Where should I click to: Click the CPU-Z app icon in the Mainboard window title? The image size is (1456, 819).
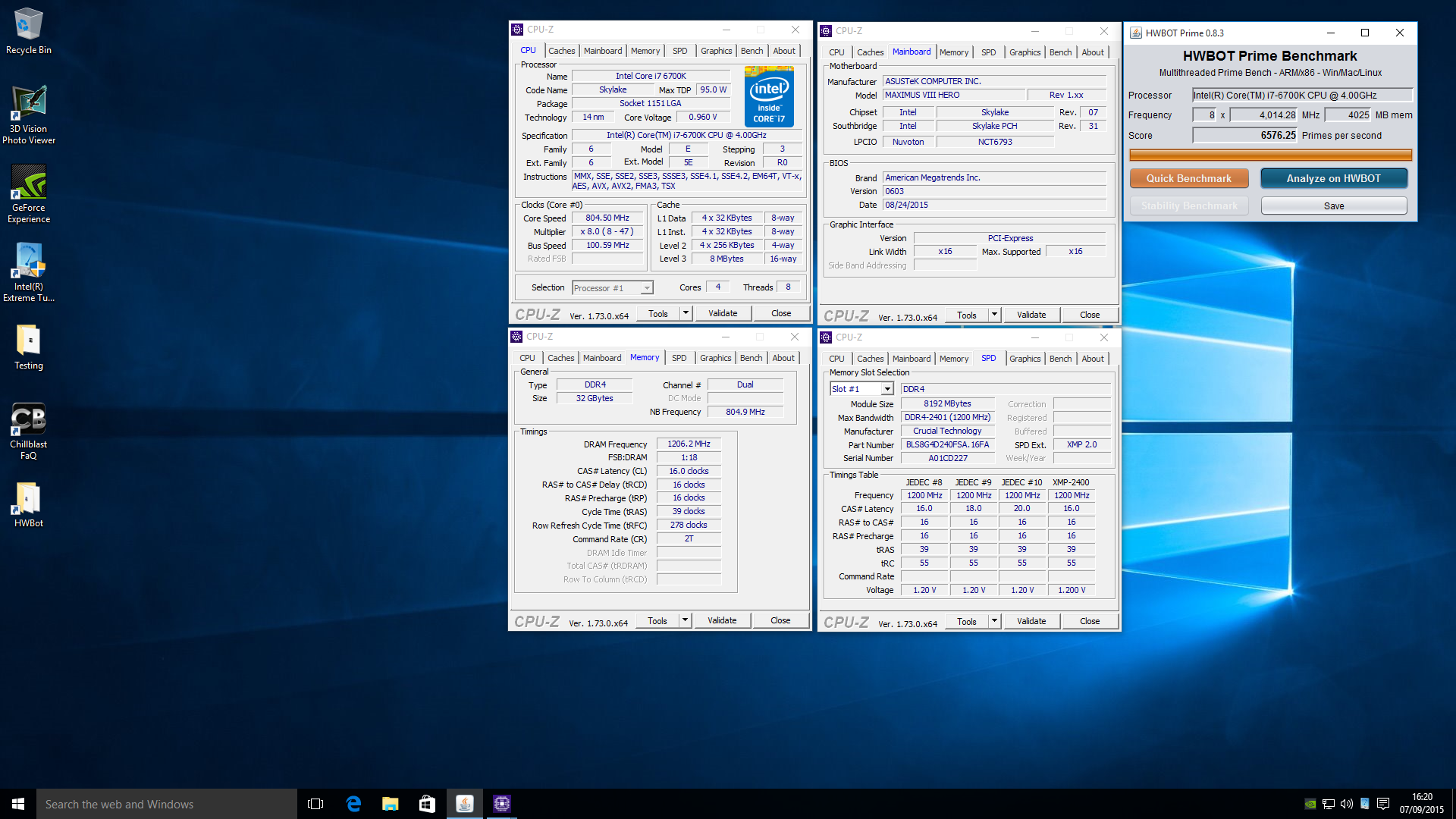click(x=826, y=31)
